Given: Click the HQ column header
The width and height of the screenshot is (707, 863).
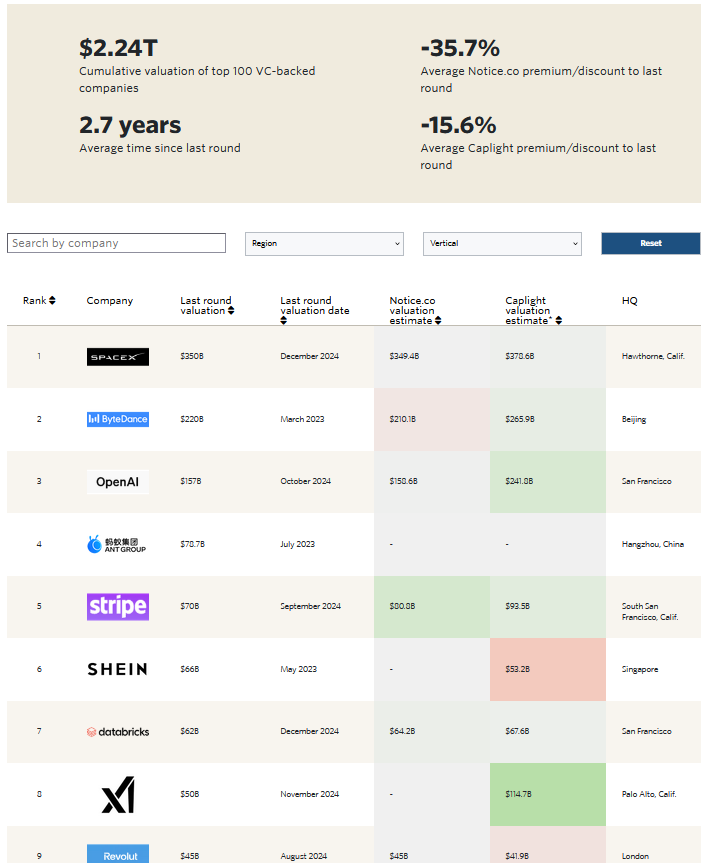Looking at the screenshot, I should pyautogui.click(x=629, y=301).
